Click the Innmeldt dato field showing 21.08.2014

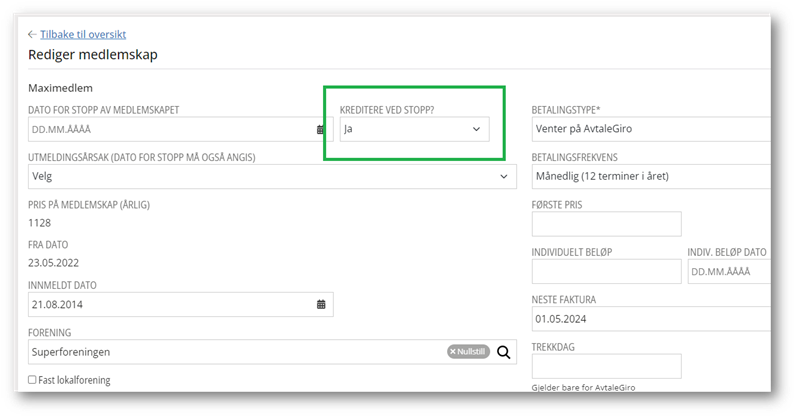[170, 304]
